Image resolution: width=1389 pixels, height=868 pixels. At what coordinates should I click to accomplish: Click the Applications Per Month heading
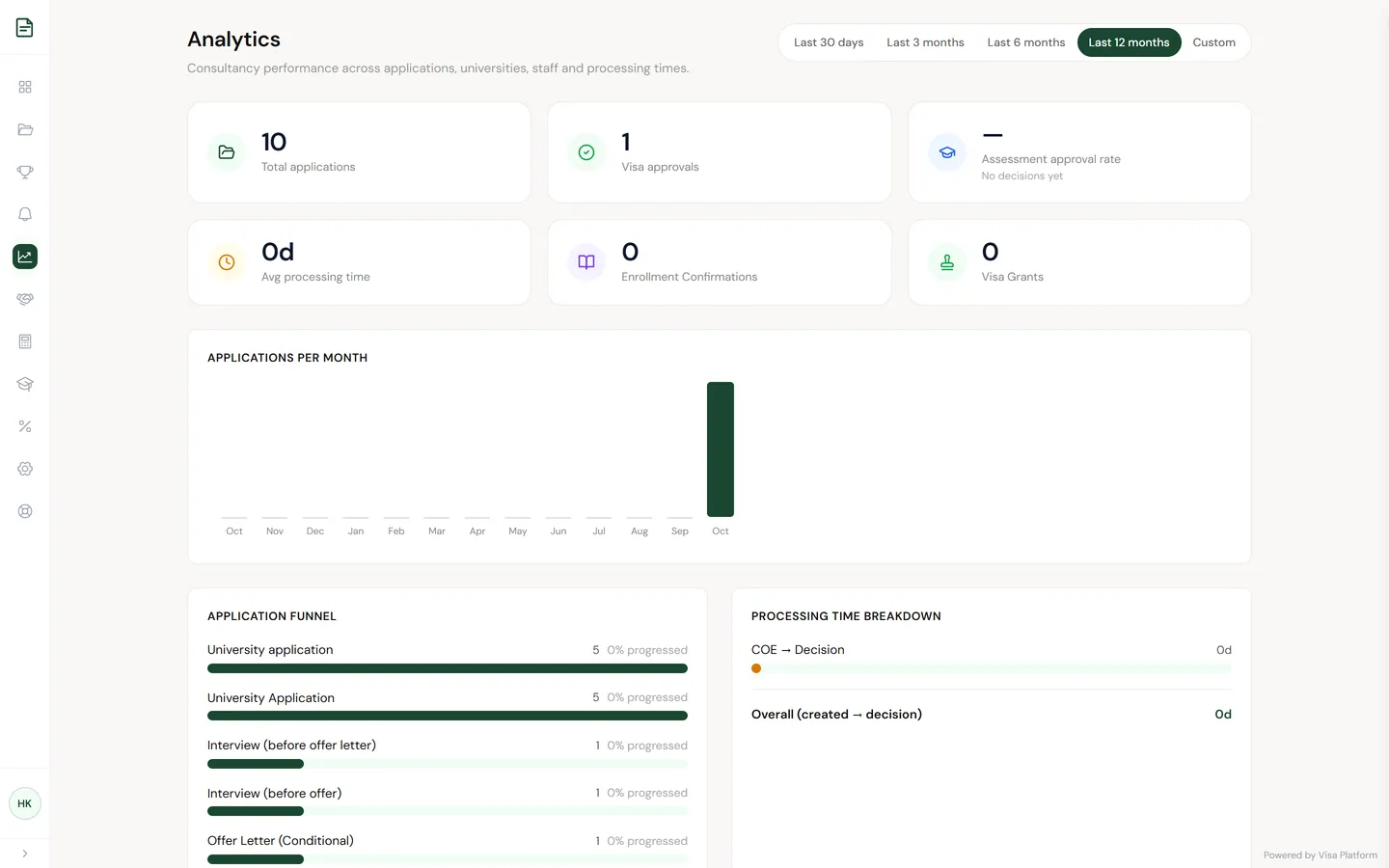[x=287, y=358]
